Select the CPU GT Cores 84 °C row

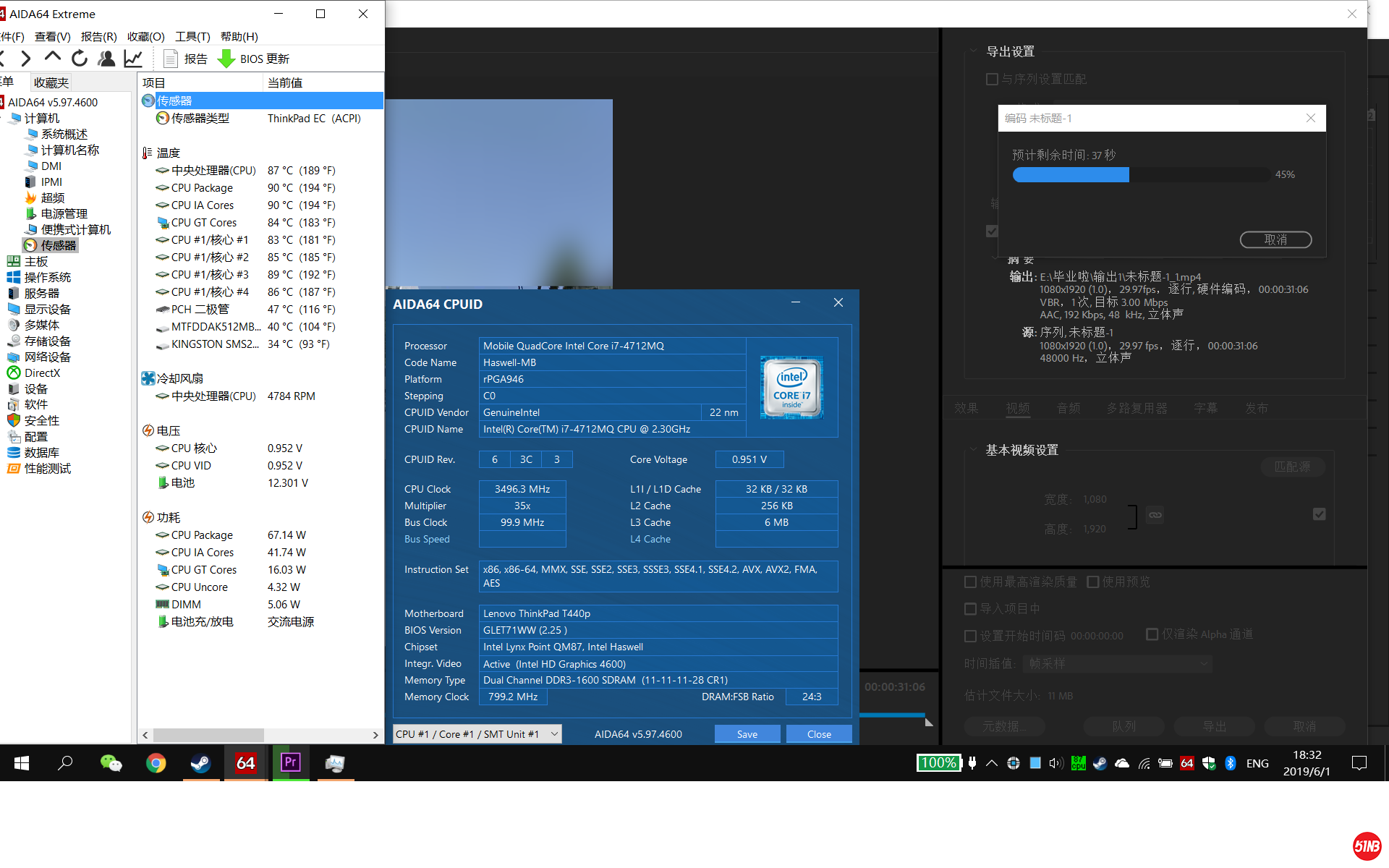(x=261, y=223)
